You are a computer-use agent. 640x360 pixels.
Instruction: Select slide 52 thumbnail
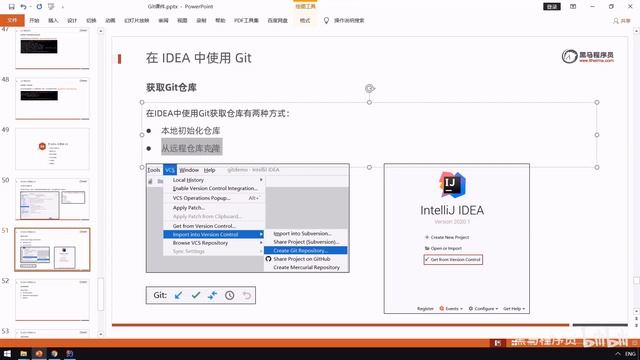52,300
